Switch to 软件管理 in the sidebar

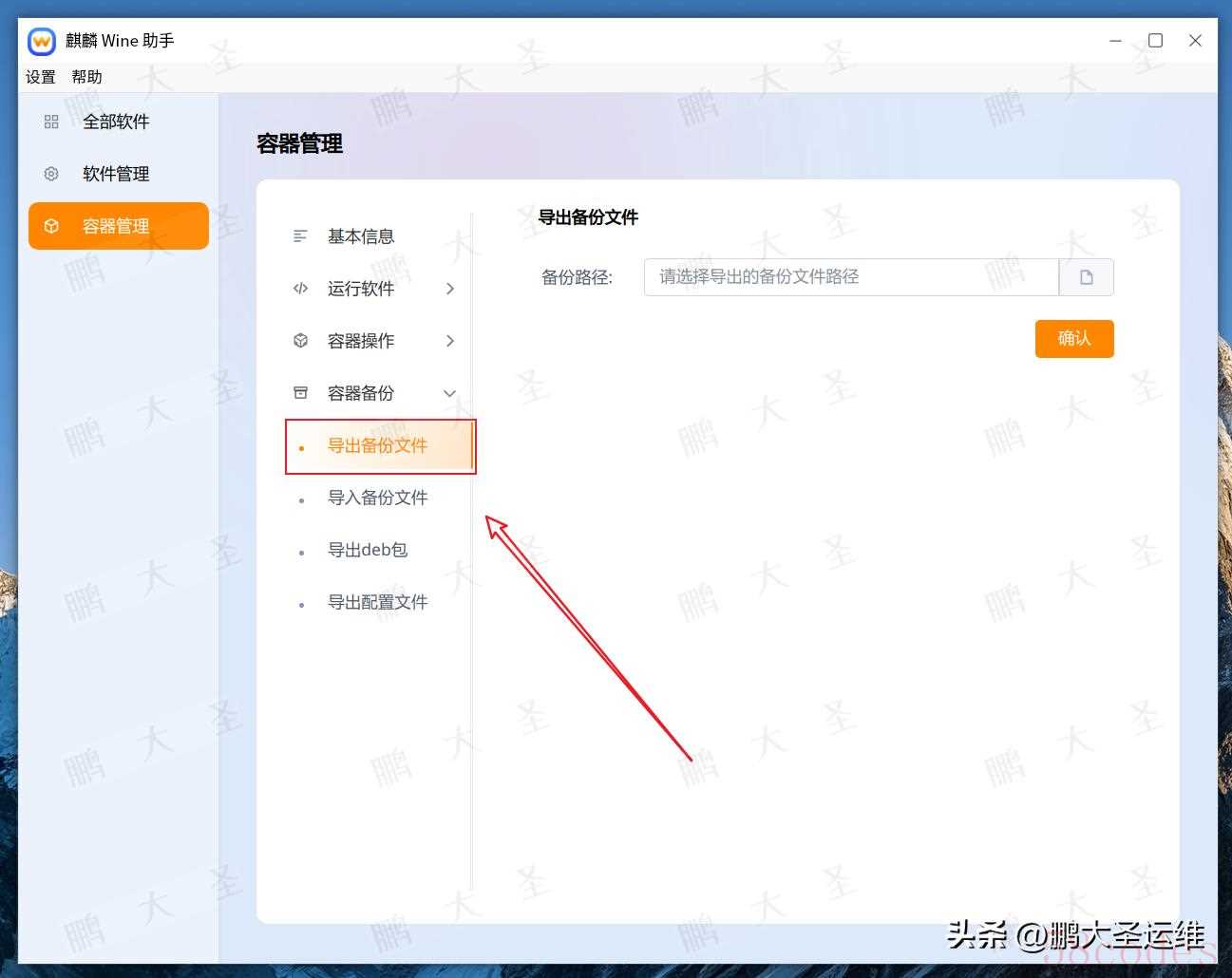[x=119, y=174]
